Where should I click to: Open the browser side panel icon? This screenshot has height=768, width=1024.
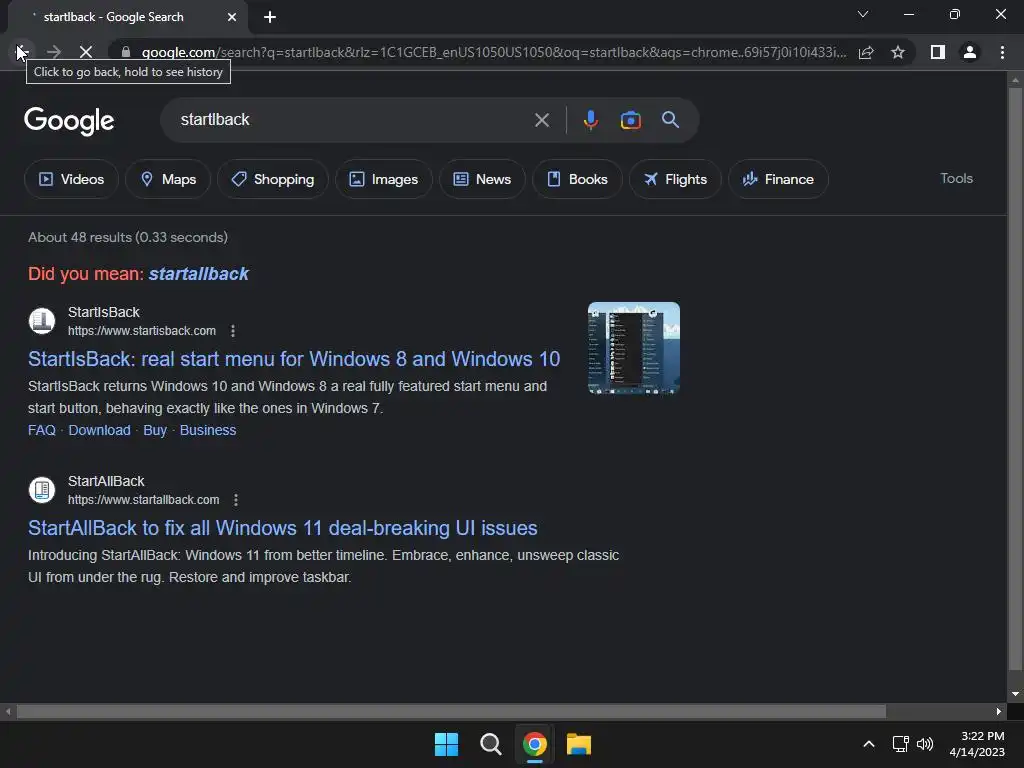938,52
